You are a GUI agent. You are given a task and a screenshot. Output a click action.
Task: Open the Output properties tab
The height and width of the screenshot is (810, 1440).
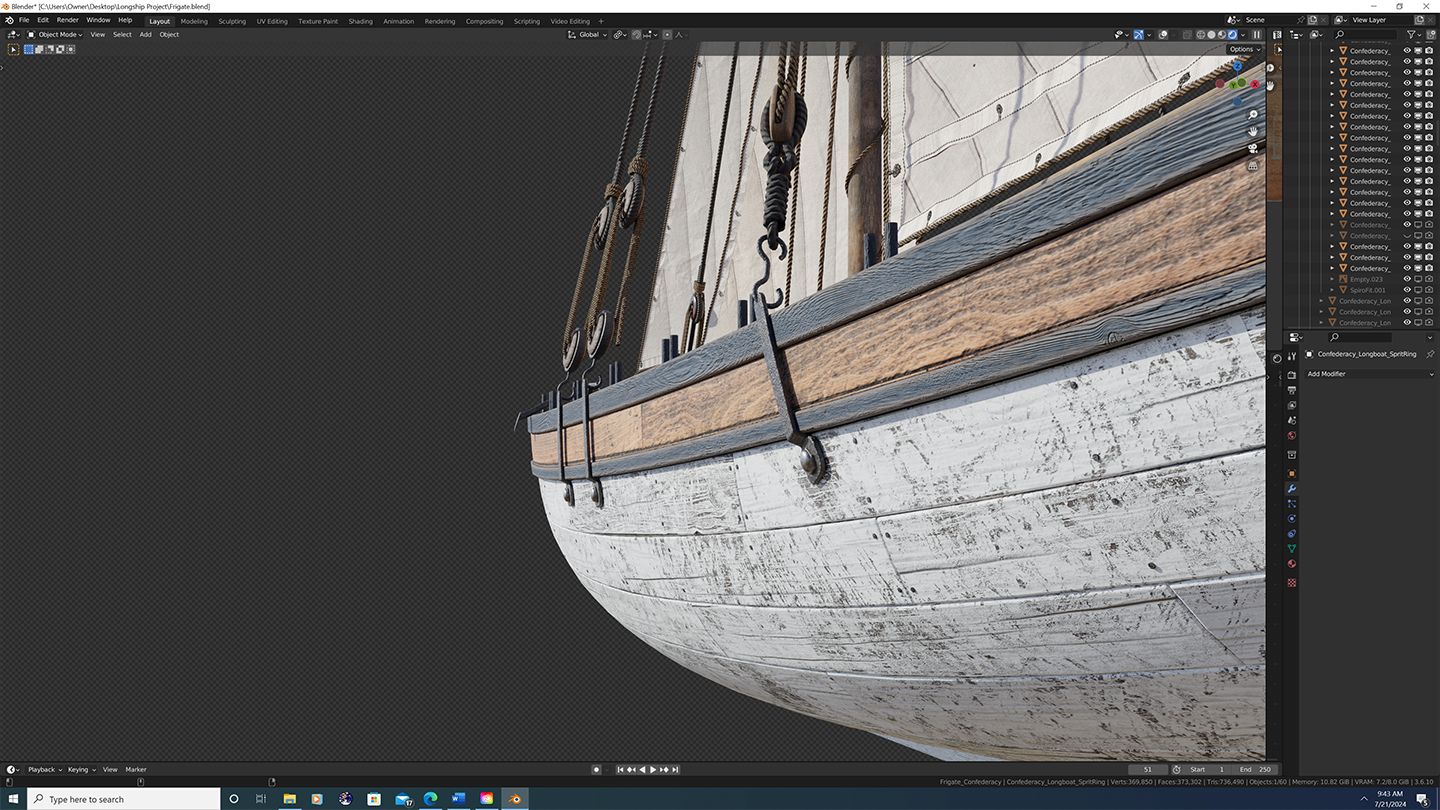pos(1291,390)
